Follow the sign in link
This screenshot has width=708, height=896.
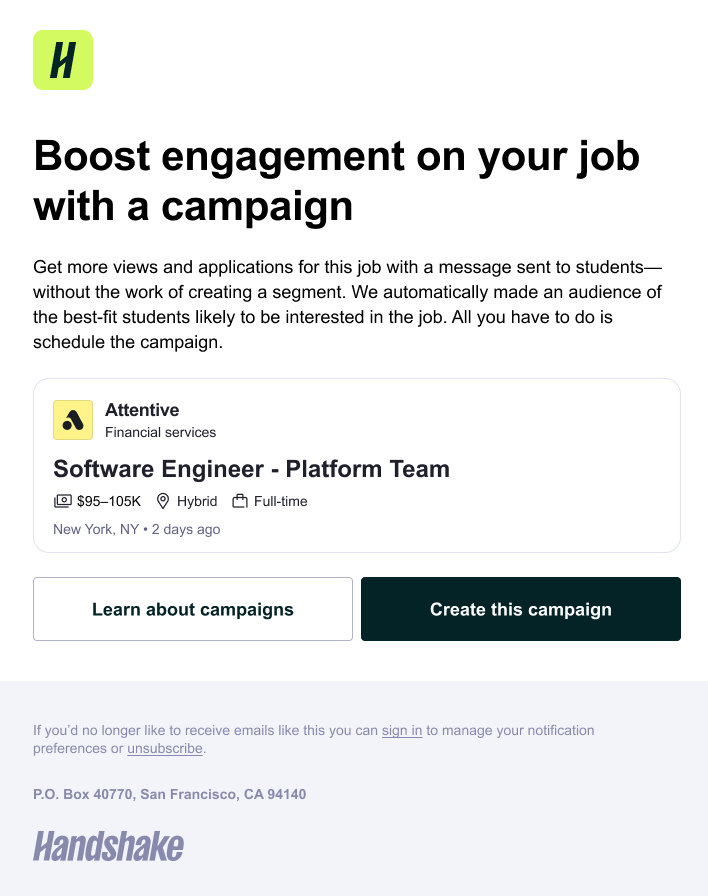tap(402, 730)
